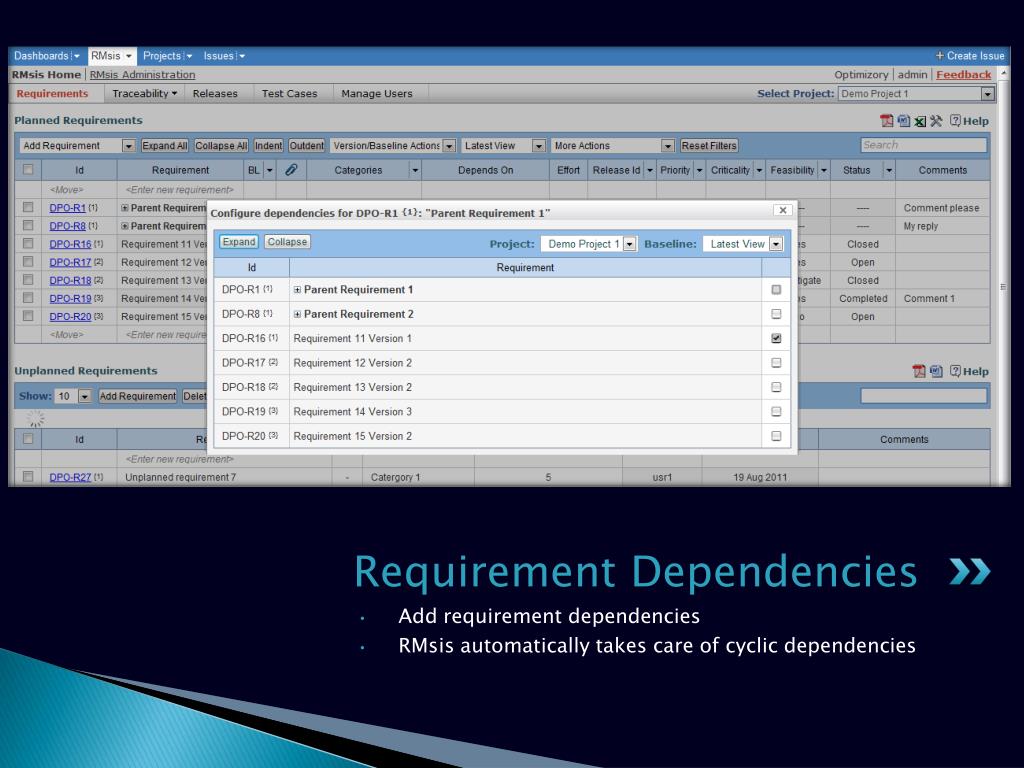
Task: Switch to the Test Cases tab
Action: 289,93
